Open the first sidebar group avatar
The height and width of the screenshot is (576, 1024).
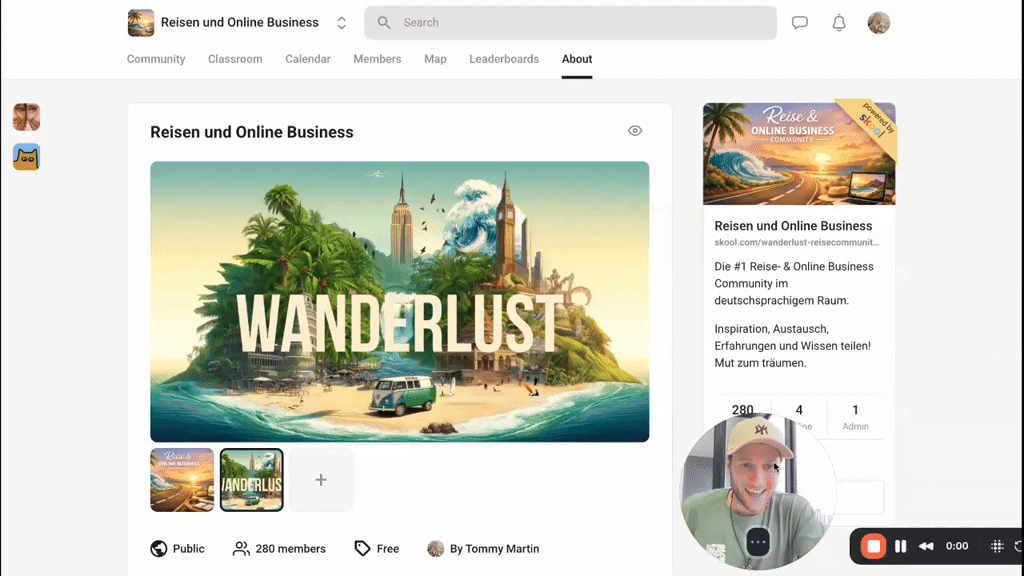(x=26, y=117)
